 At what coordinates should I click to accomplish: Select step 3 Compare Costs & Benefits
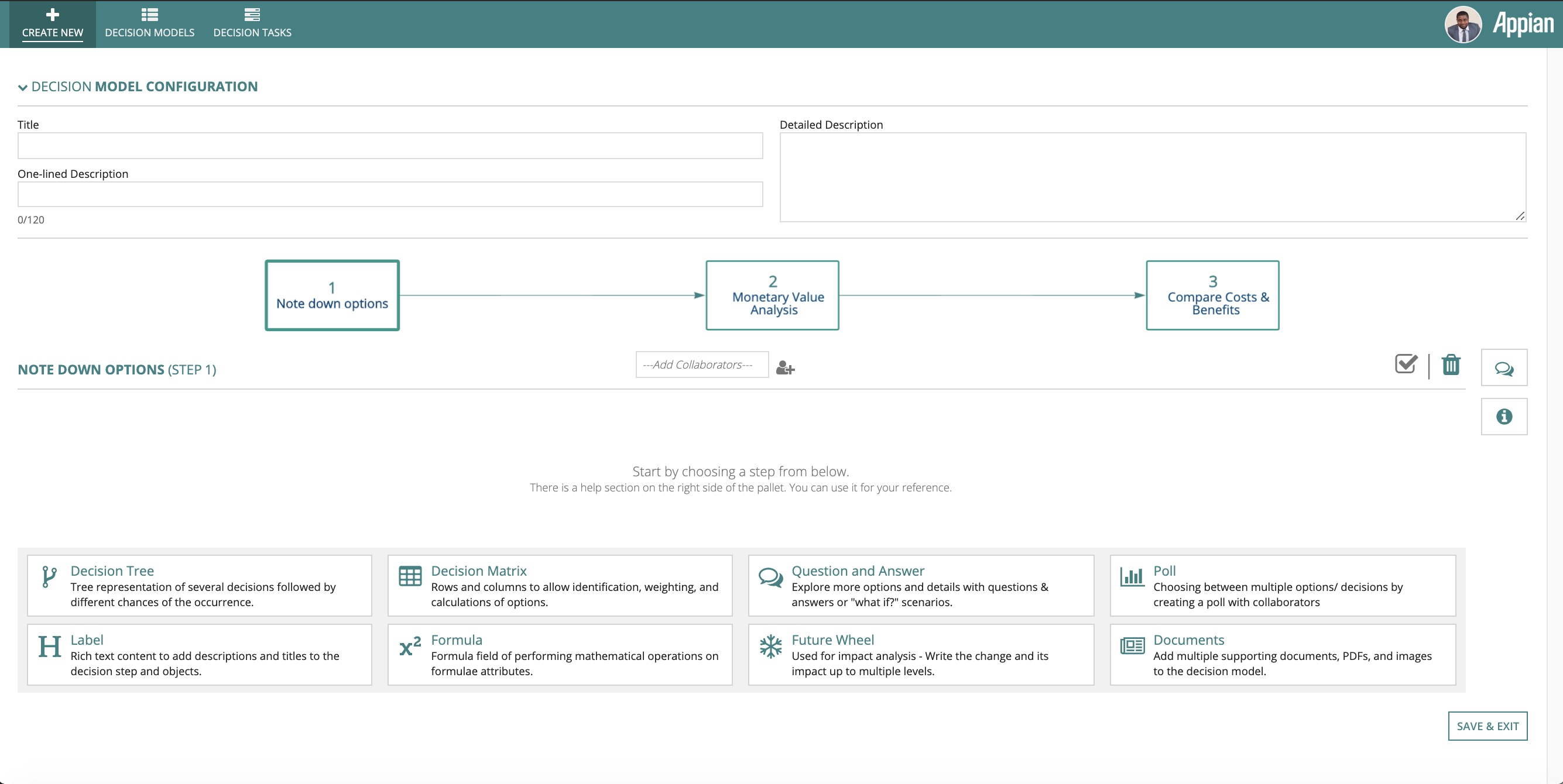click(1212, 295)
